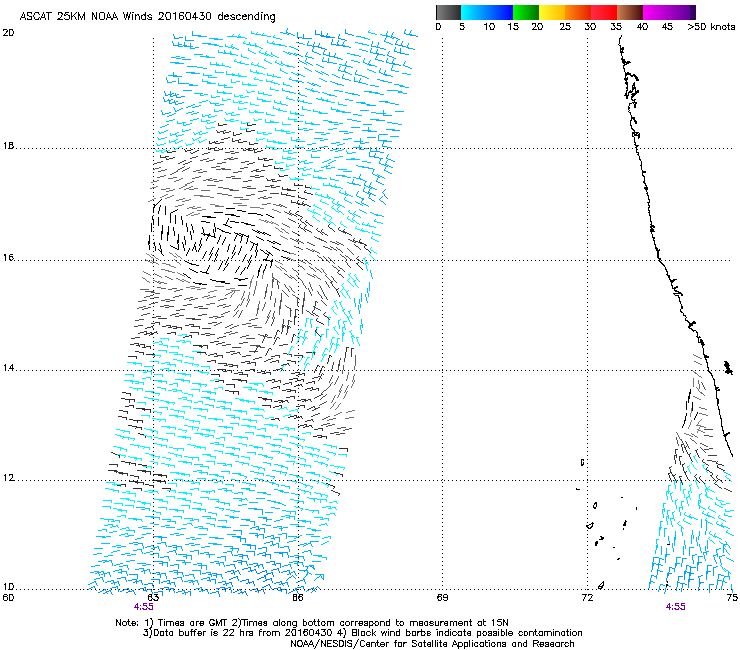
Task: Click latitude label '18' on left axis
Action: click(x=8, y=146)
